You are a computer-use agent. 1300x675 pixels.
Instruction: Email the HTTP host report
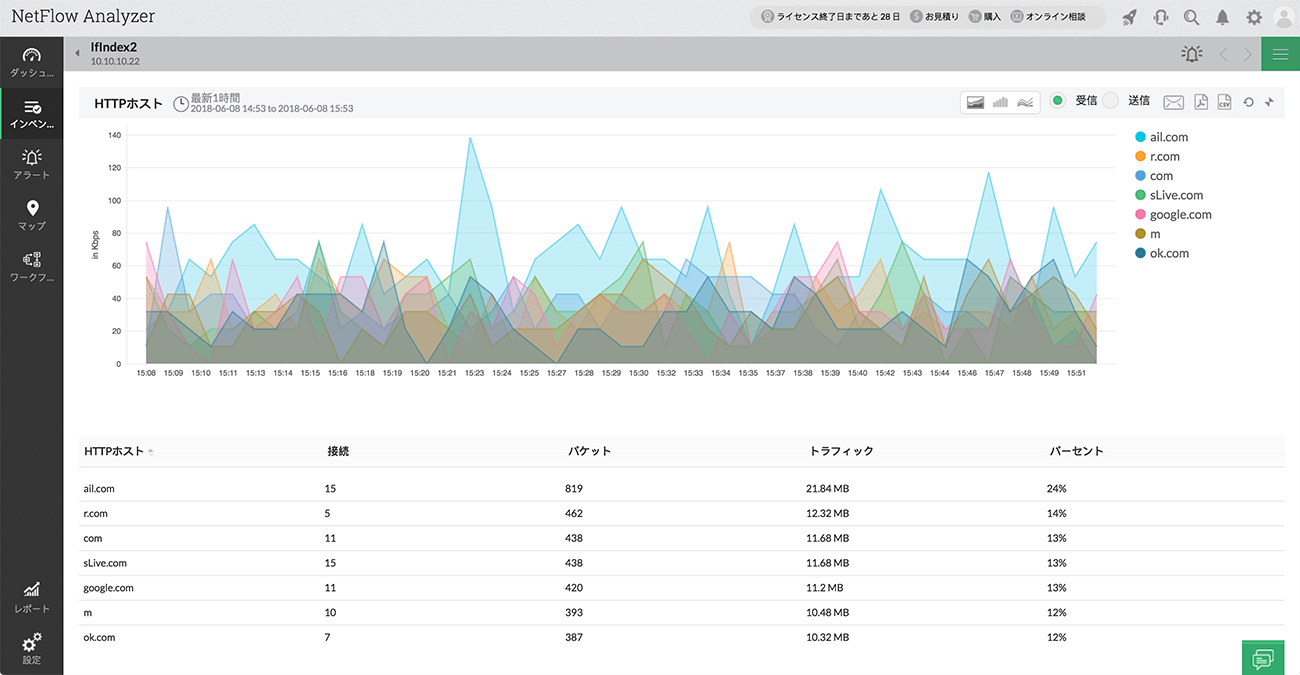click(x=1174, y=102)
